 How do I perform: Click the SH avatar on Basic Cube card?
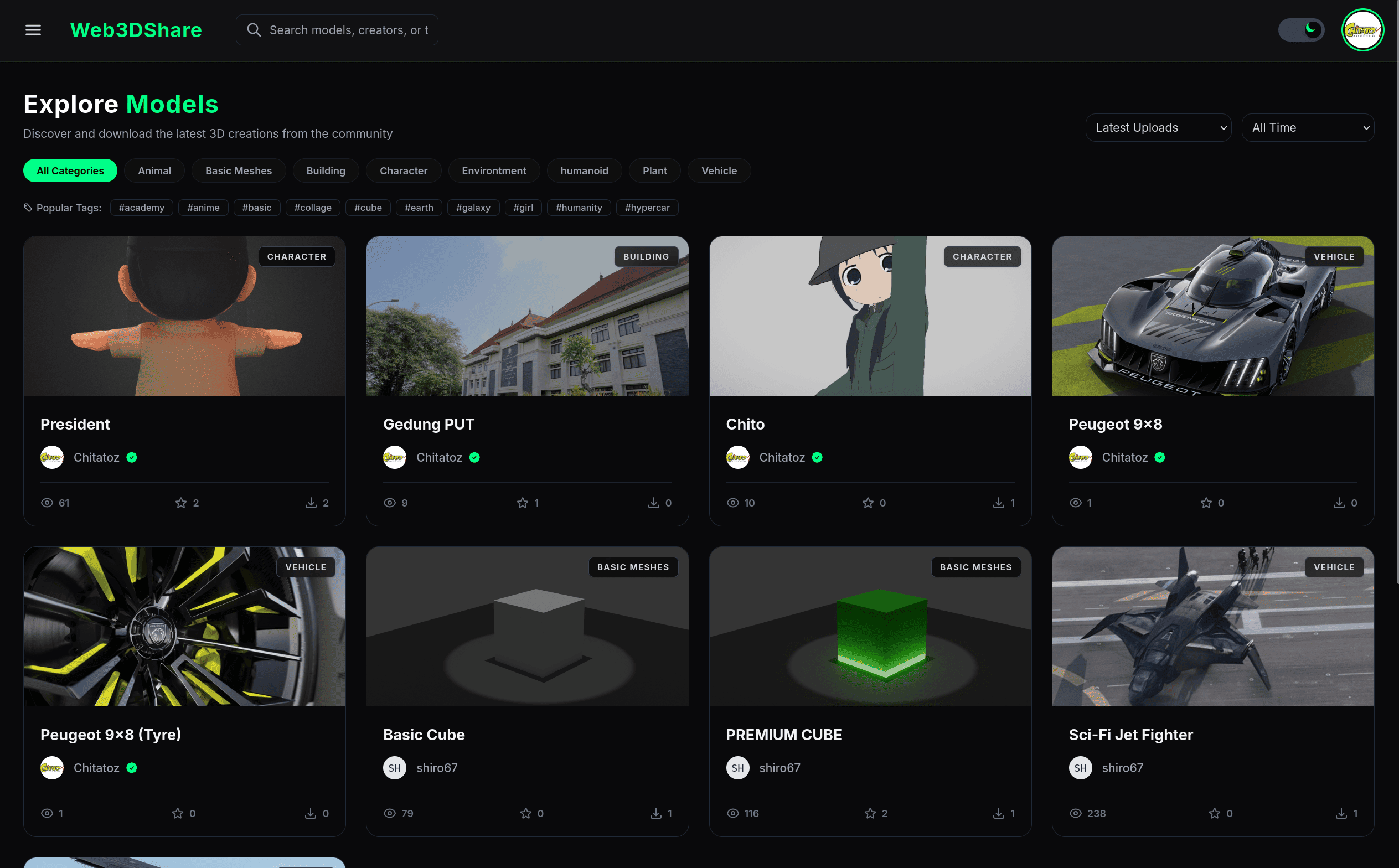[394, 768]
